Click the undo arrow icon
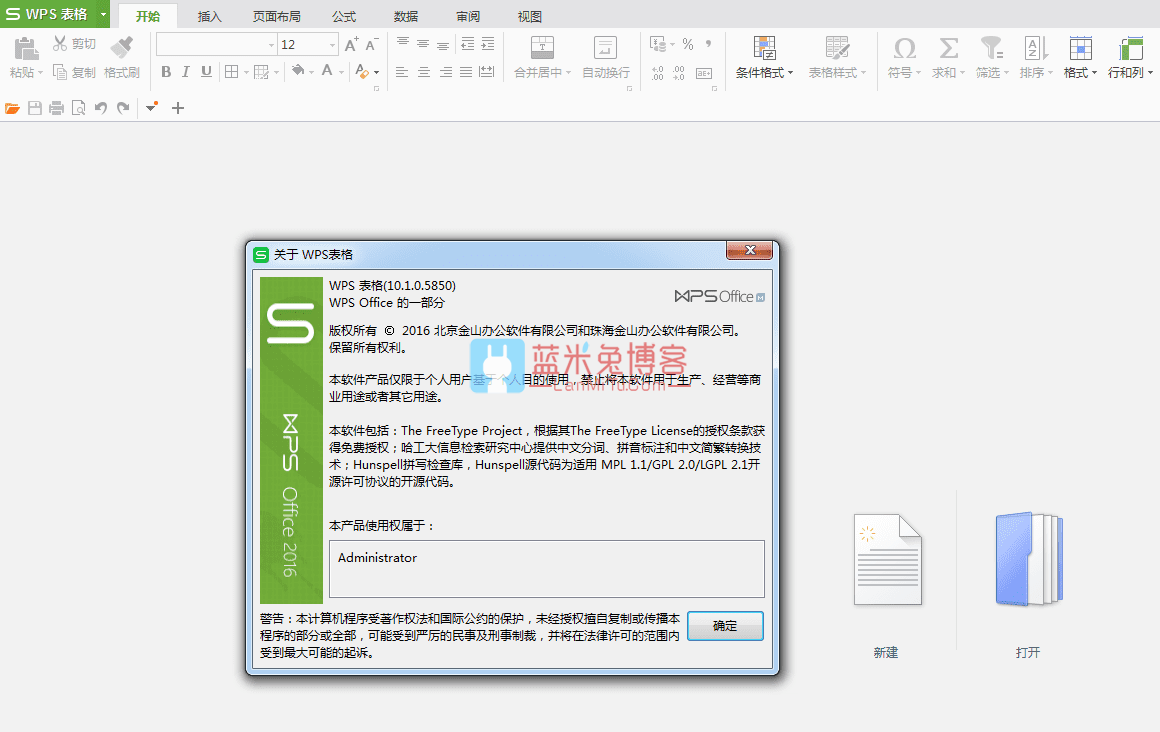 click(x=101, y=108)
